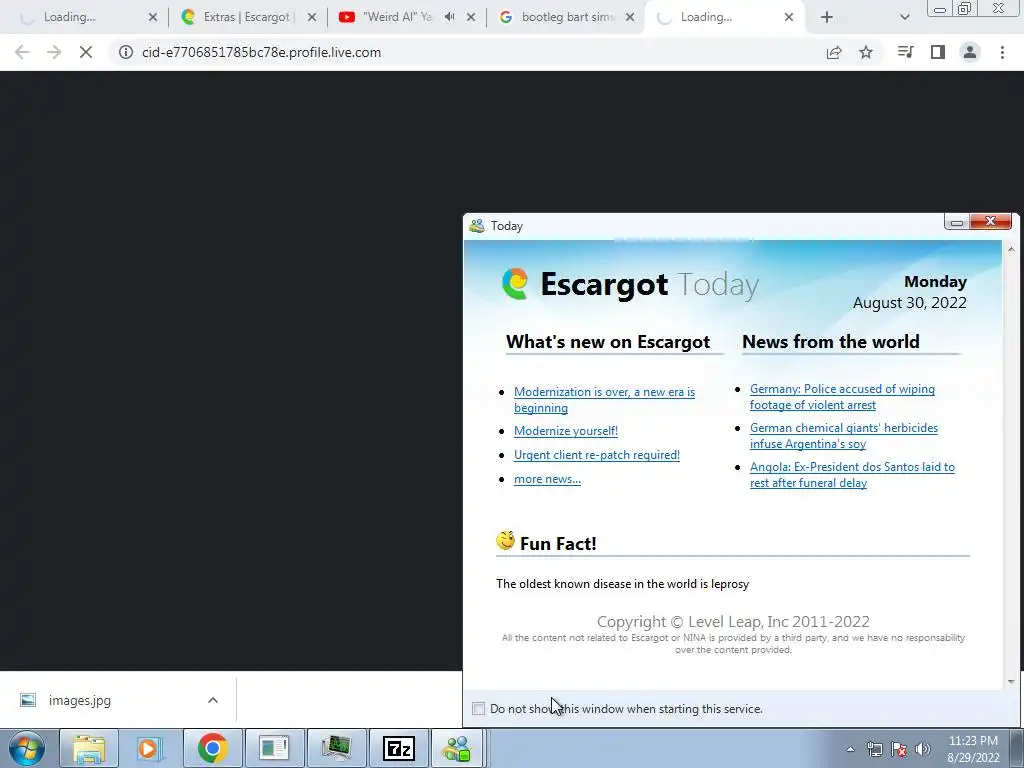Image resolution: width=1024 pixels, height=768 pixels.
Task: Open link Modernization is over, a new era
Action: click(604, 400)
